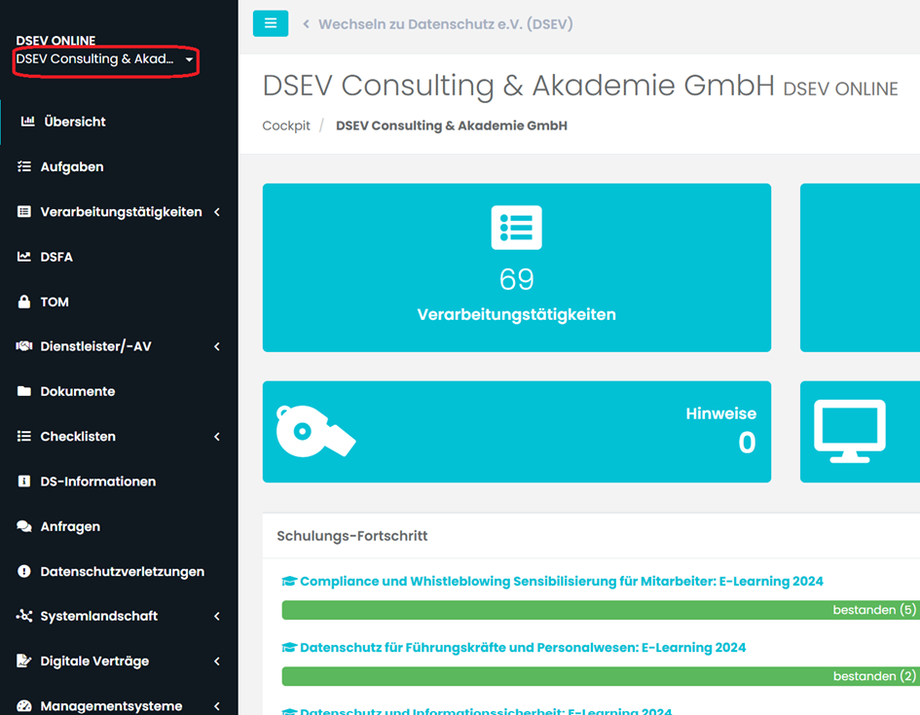Click Cockpit breadcrumb link
This screenshot has height=715, width=920.
click(x=286, y=126)
